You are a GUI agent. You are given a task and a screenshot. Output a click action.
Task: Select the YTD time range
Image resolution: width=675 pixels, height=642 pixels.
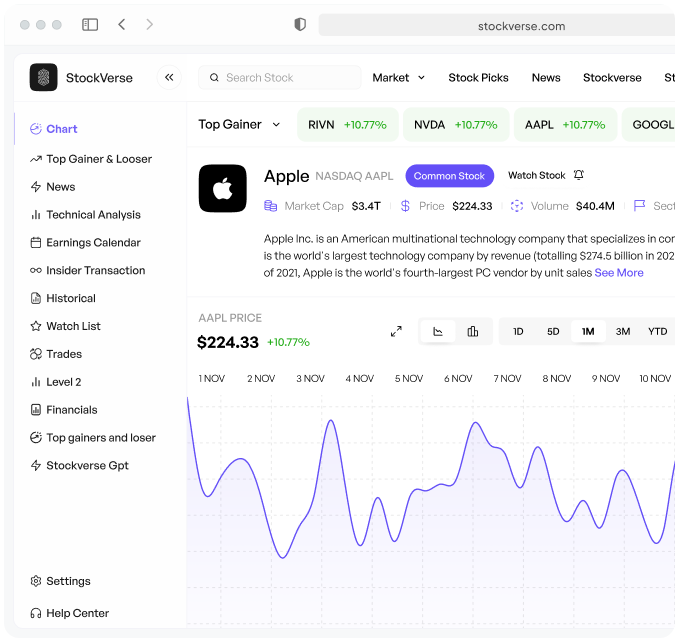point(658,332)
